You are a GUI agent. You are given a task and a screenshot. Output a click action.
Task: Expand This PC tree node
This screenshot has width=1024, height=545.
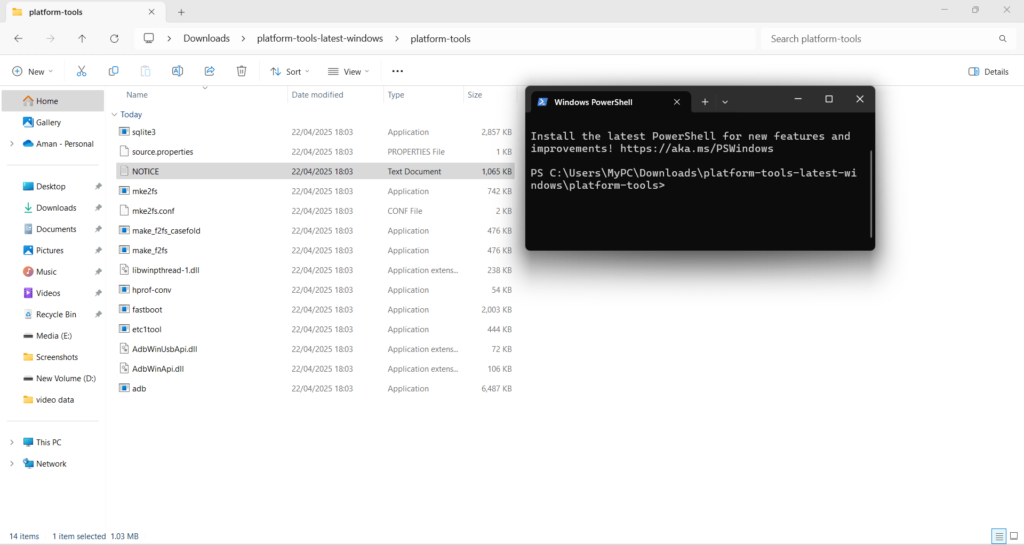point(12,442)
